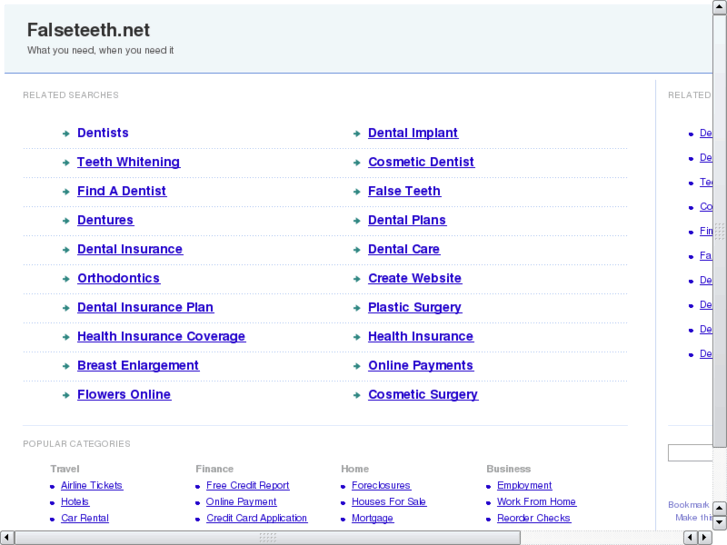The height and width of the screenshot is (545, 727).
Task: Open the Car Rental link
Action: coord(85,518)
